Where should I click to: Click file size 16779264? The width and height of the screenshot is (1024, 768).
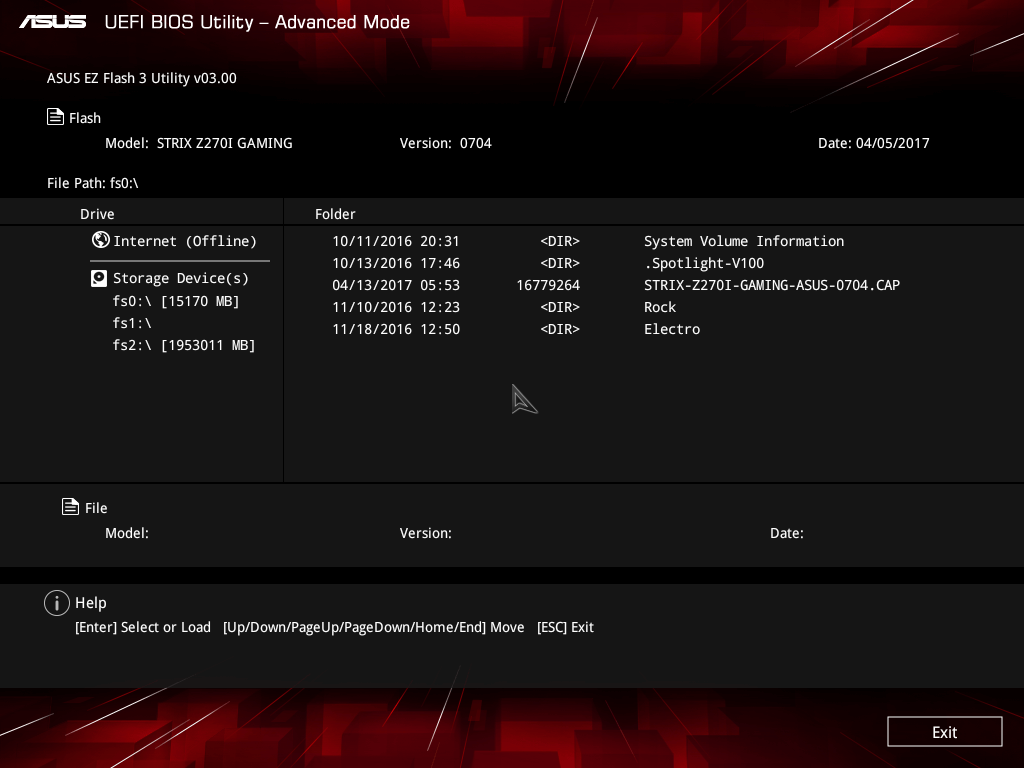pos(548,285)
